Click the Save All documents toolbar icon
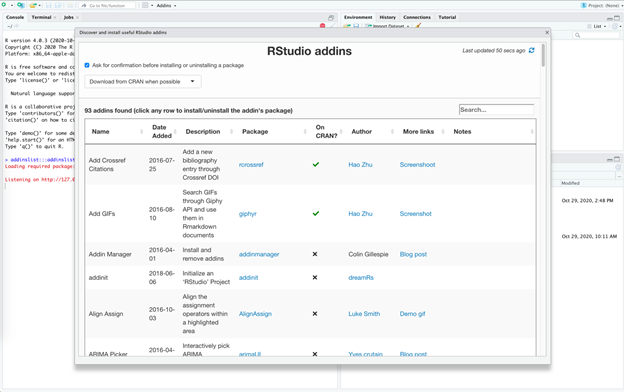The image size is (624, 392). (x=58, y=6)
